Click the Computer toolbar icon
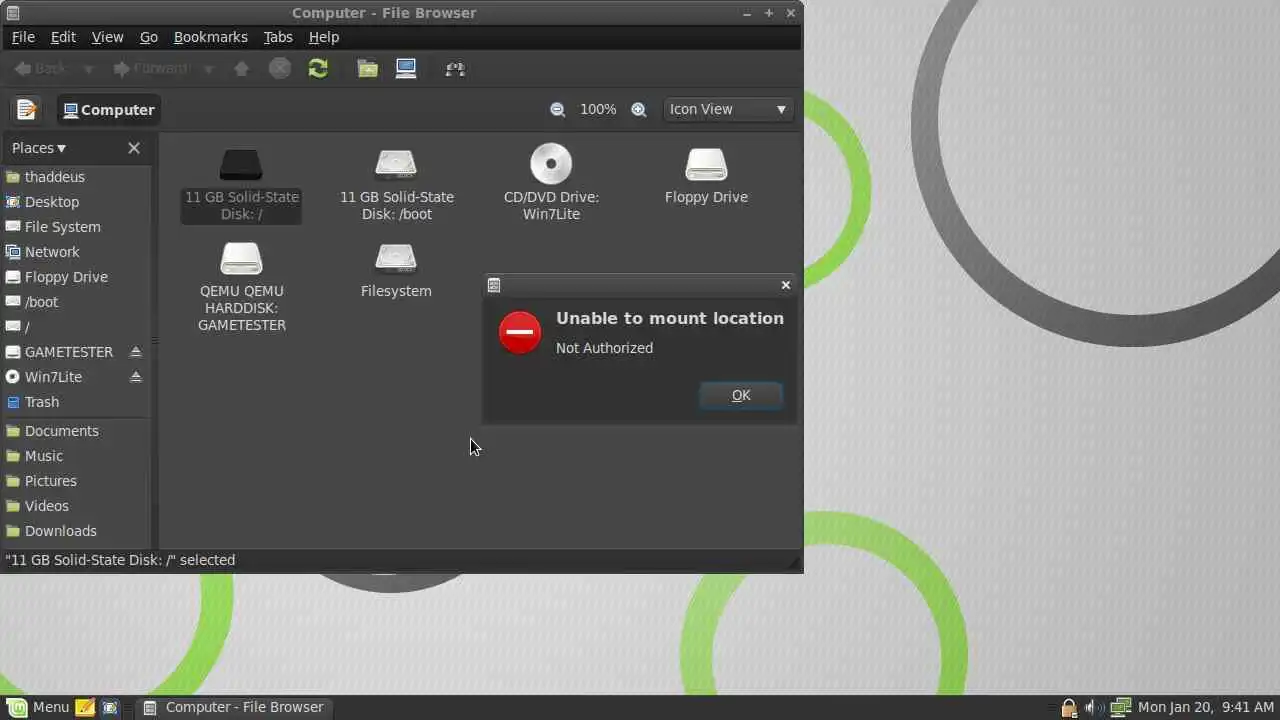The image size is (1280, 720). (406, 68)
